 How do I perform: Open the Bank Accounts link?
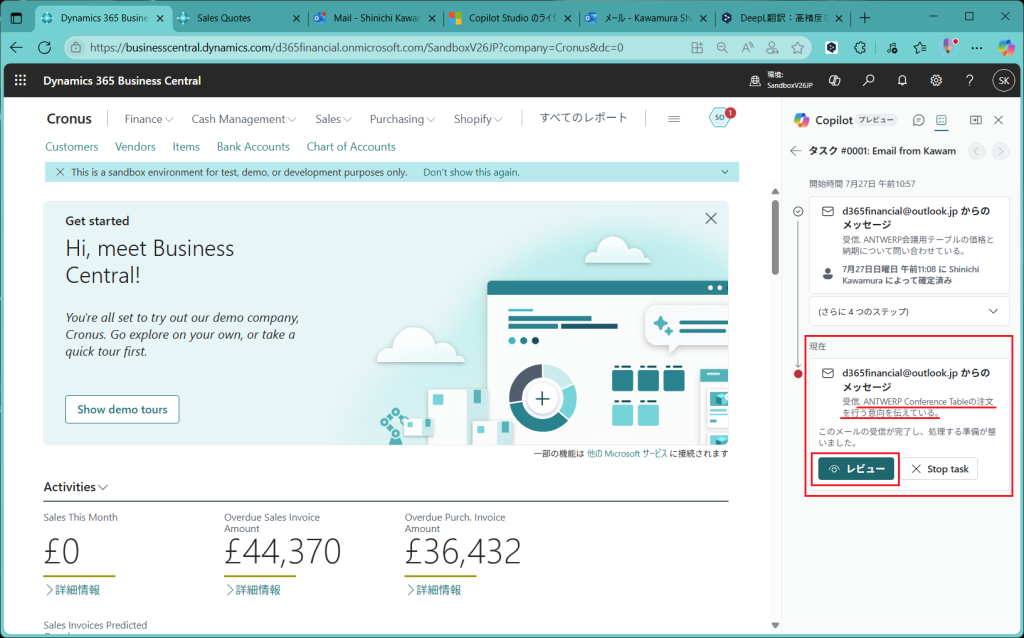[x=253, y=147]
